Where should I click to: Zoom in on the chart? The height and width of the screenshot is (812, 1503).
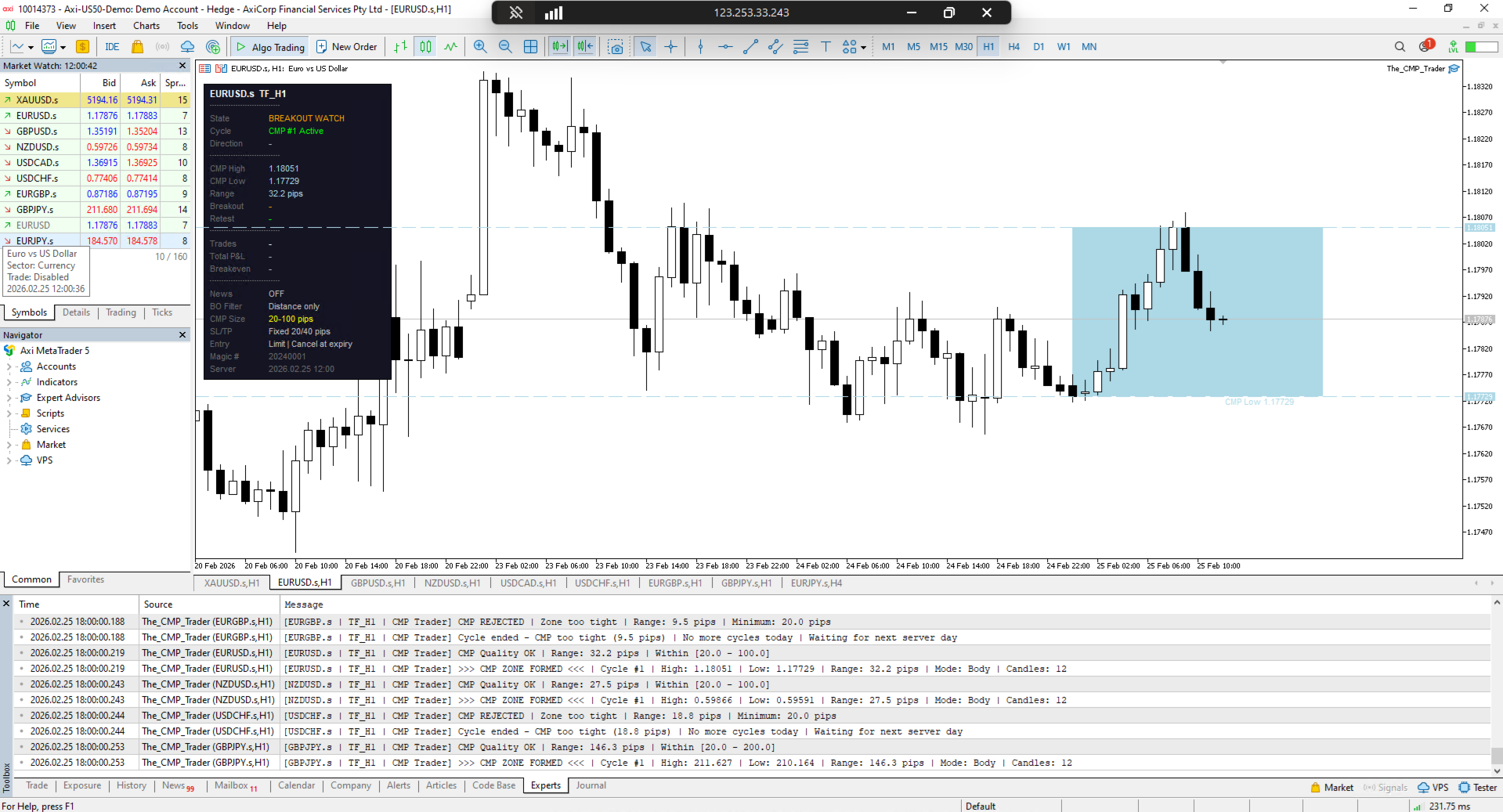click(480, 47)
